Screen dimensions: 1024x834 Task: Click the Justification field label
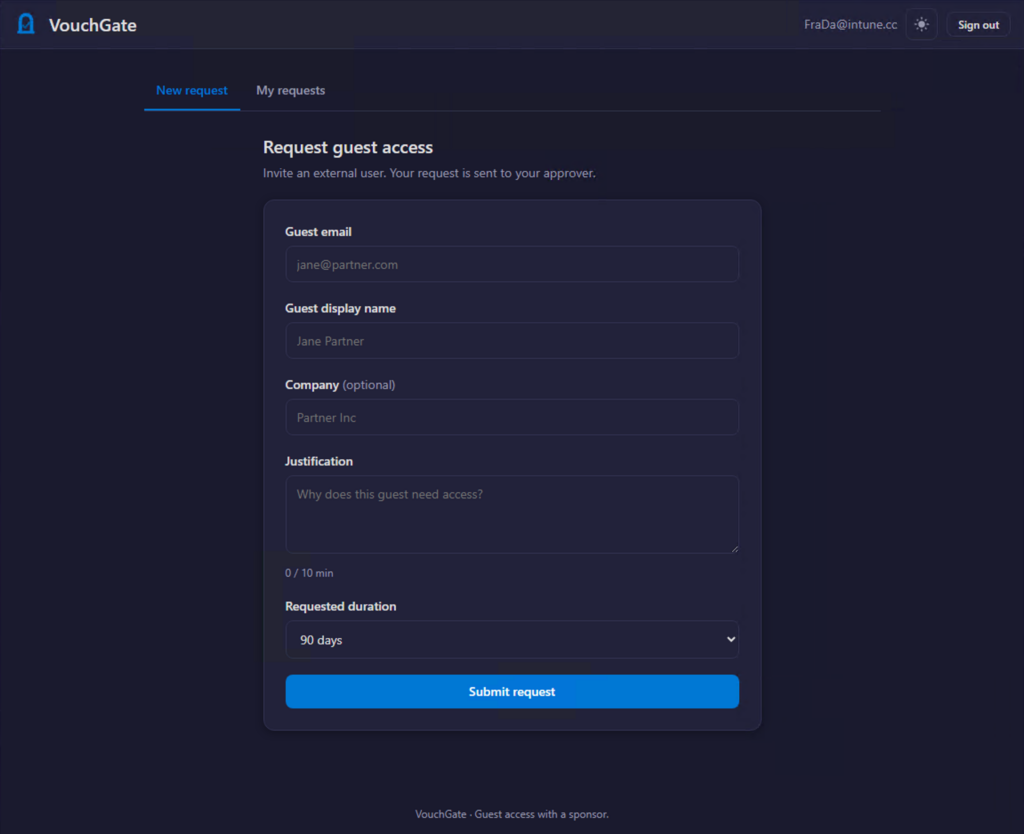point(319,461)
